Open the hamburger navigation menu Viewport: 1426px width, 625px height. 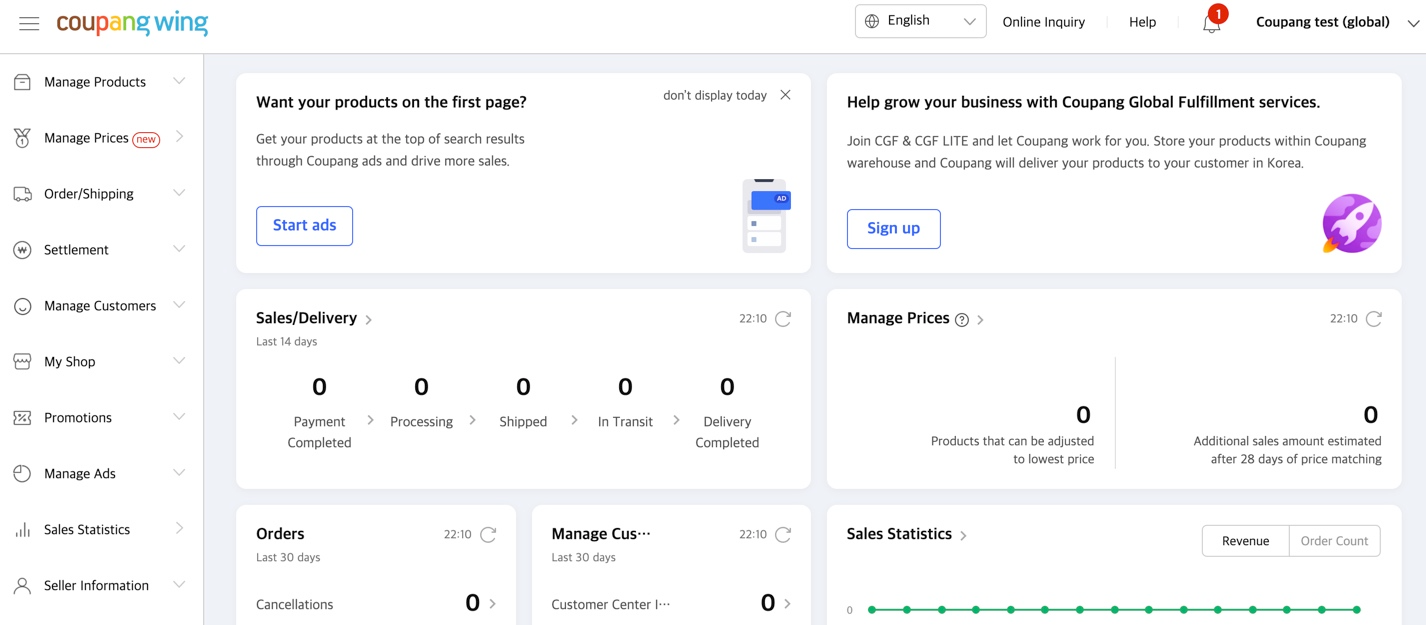[x=29, y=22]
